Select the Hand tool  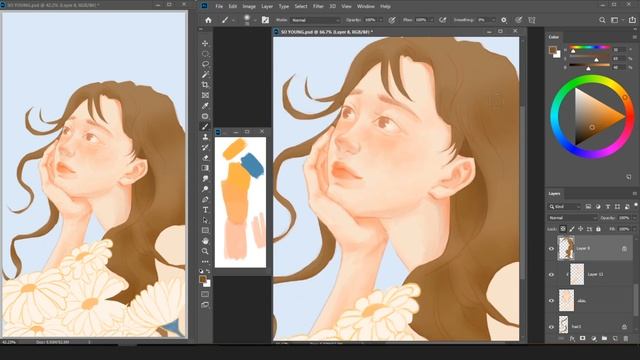205,241
